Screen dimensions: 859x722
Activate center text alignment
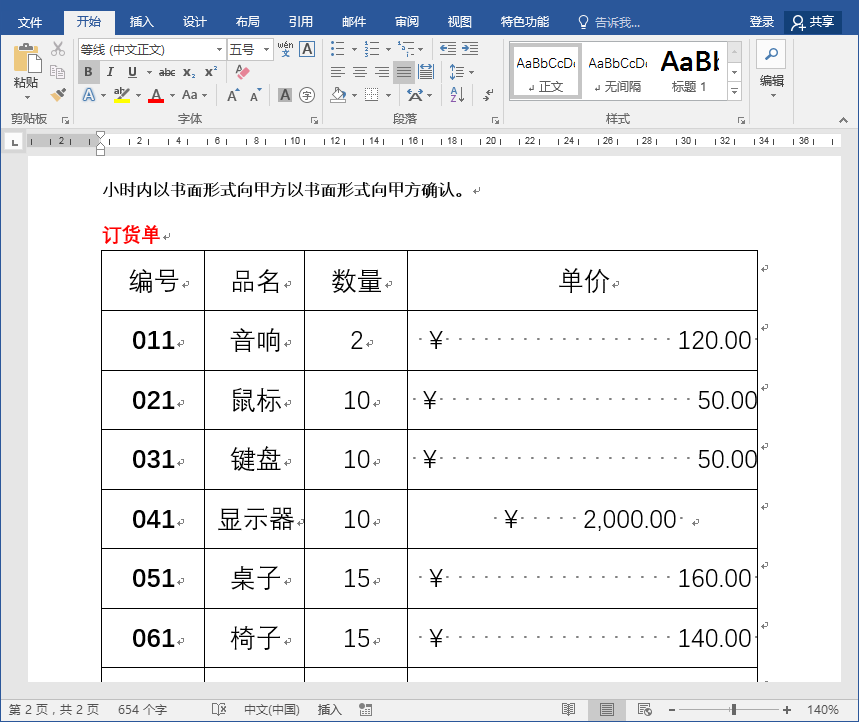pos(358,72)
